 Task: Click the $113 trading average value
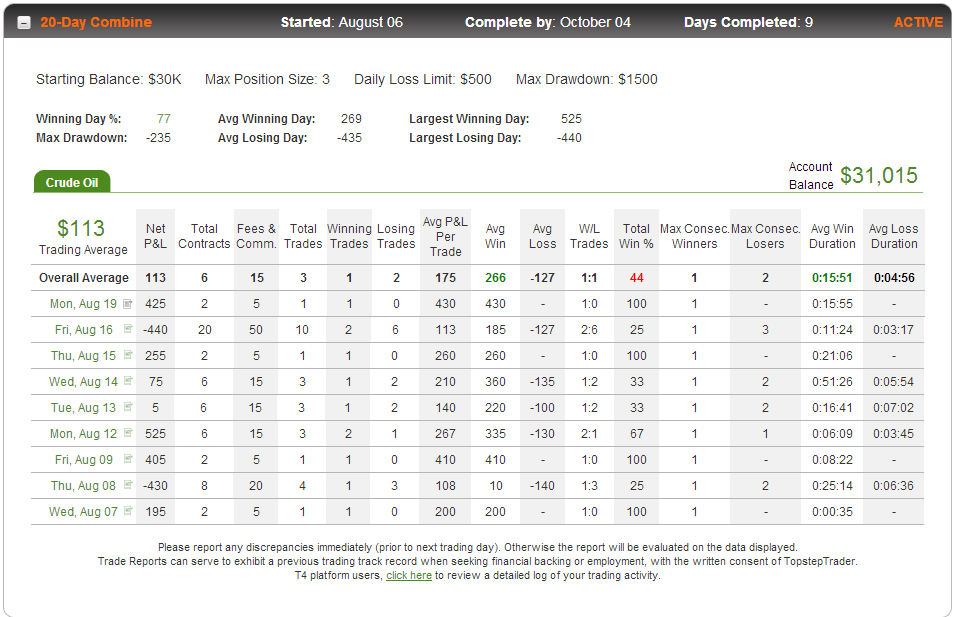[81, 228]
